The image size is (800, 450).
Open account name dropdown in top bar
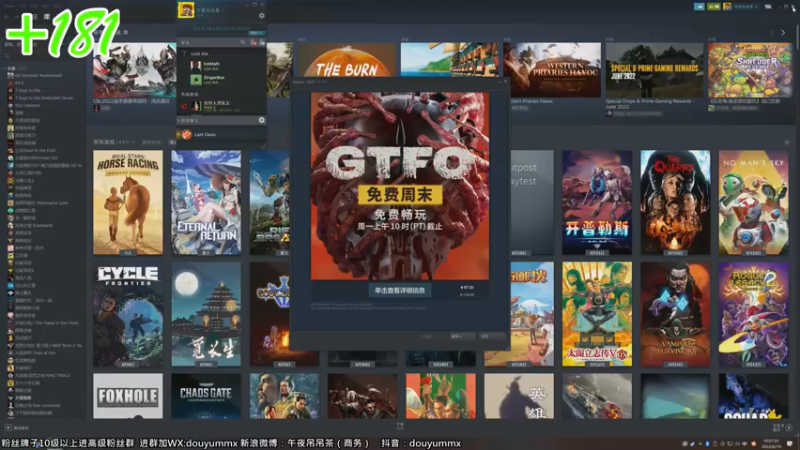(x=745, y=7)
